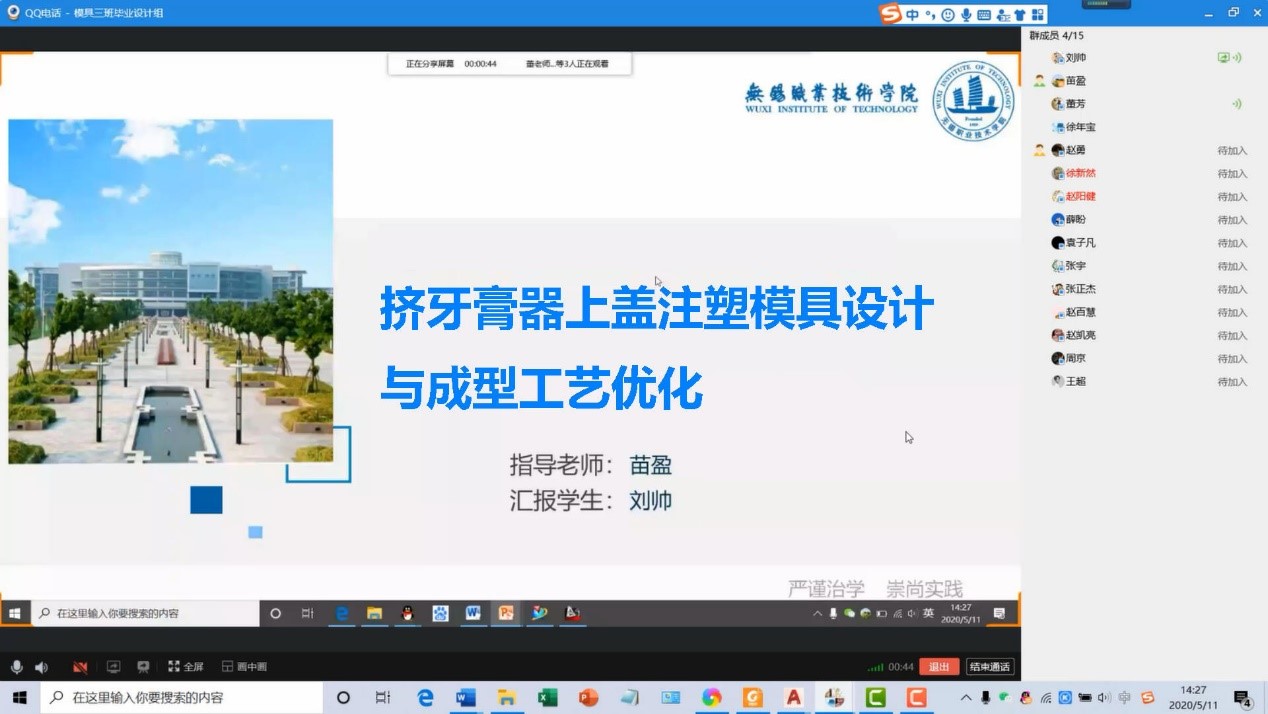Click 结束通话 to end call
The image size is (1268, 714).
(x=989, y=667)
